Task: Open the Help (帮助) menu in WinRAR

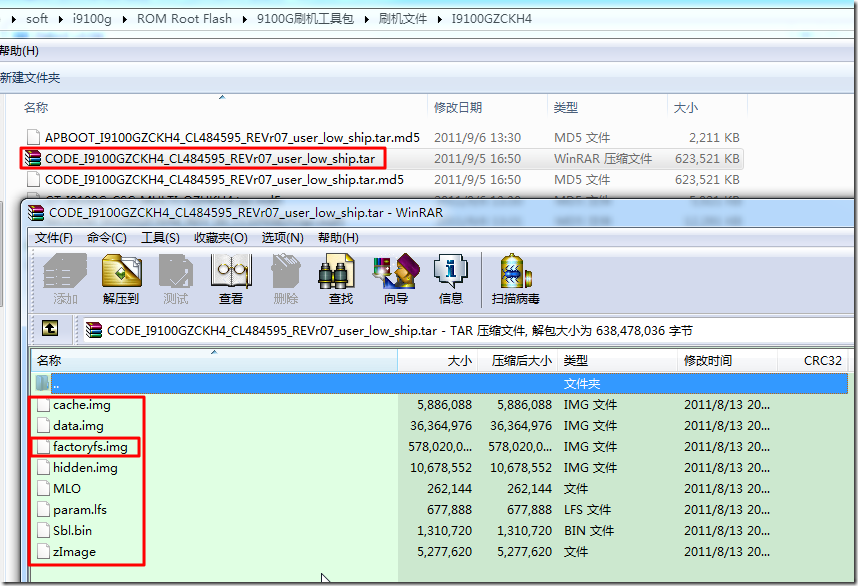Action: click(x=338, y=238)
